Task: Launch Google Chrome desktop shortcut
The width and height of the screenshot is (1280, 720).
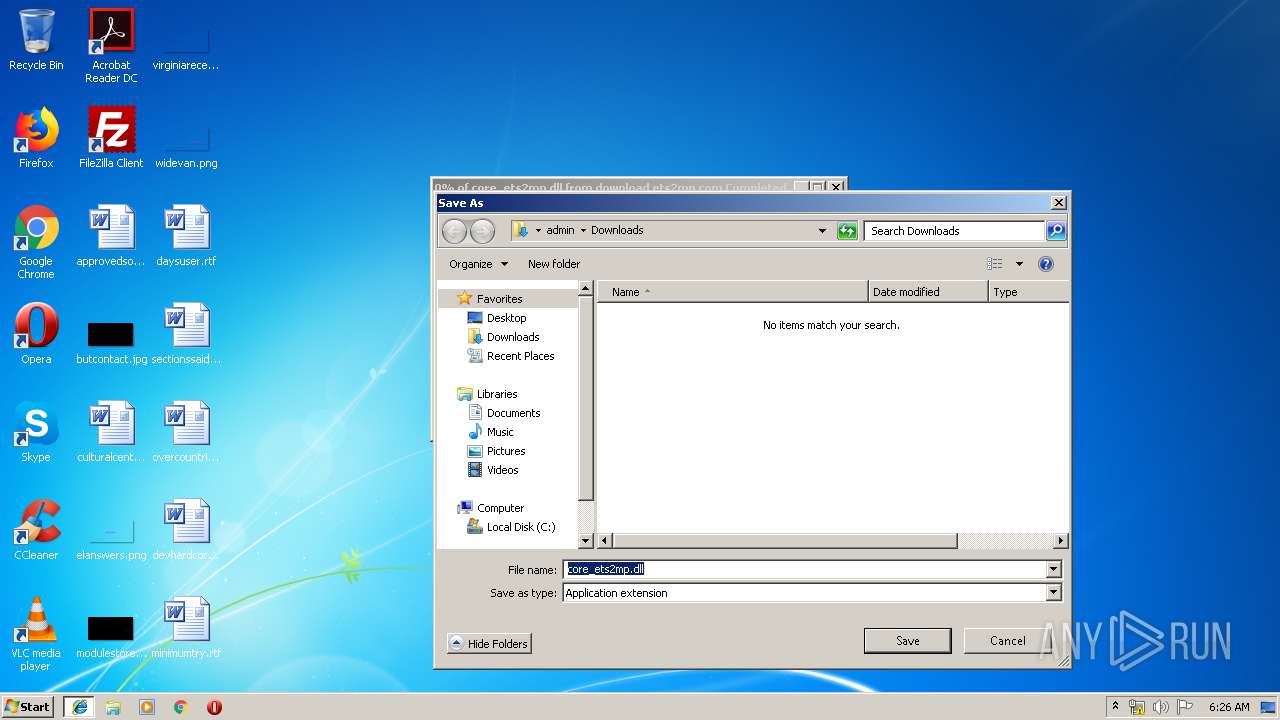Action: coord(36,242)
